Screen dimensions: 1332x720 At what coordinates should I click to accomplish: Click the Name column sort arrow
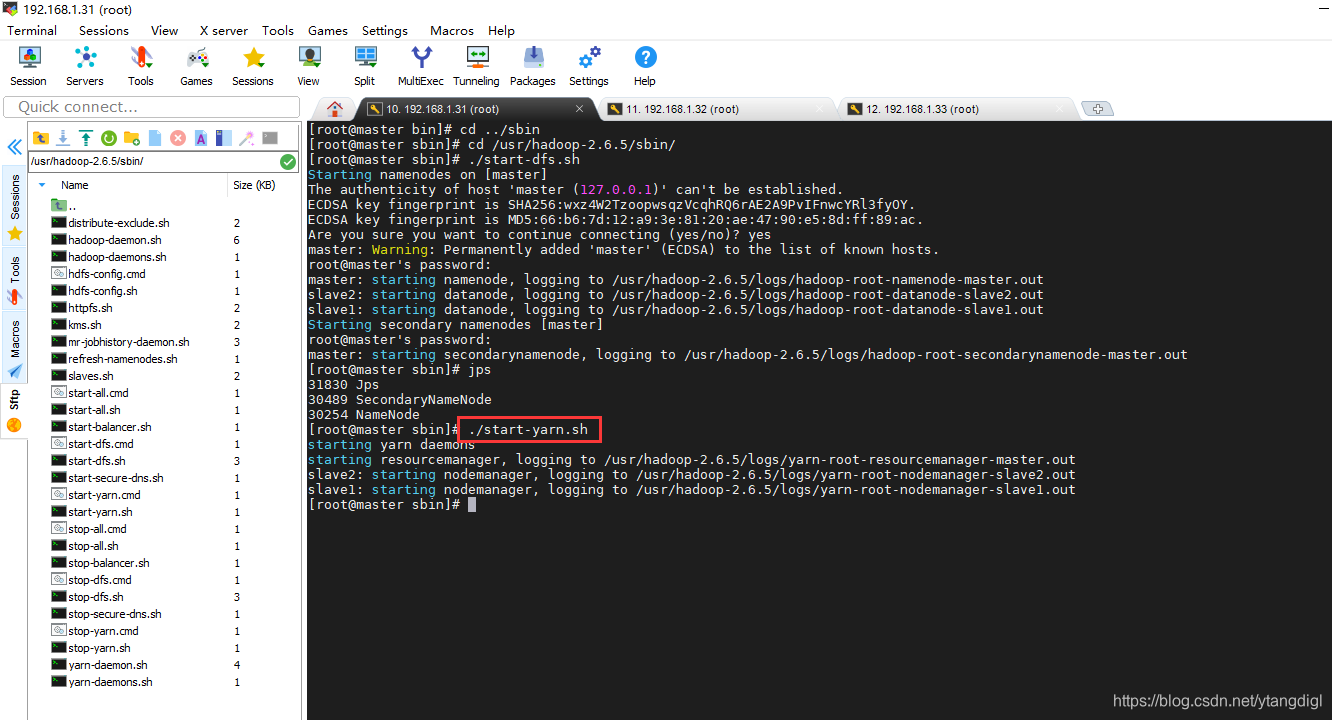[42, 185]
